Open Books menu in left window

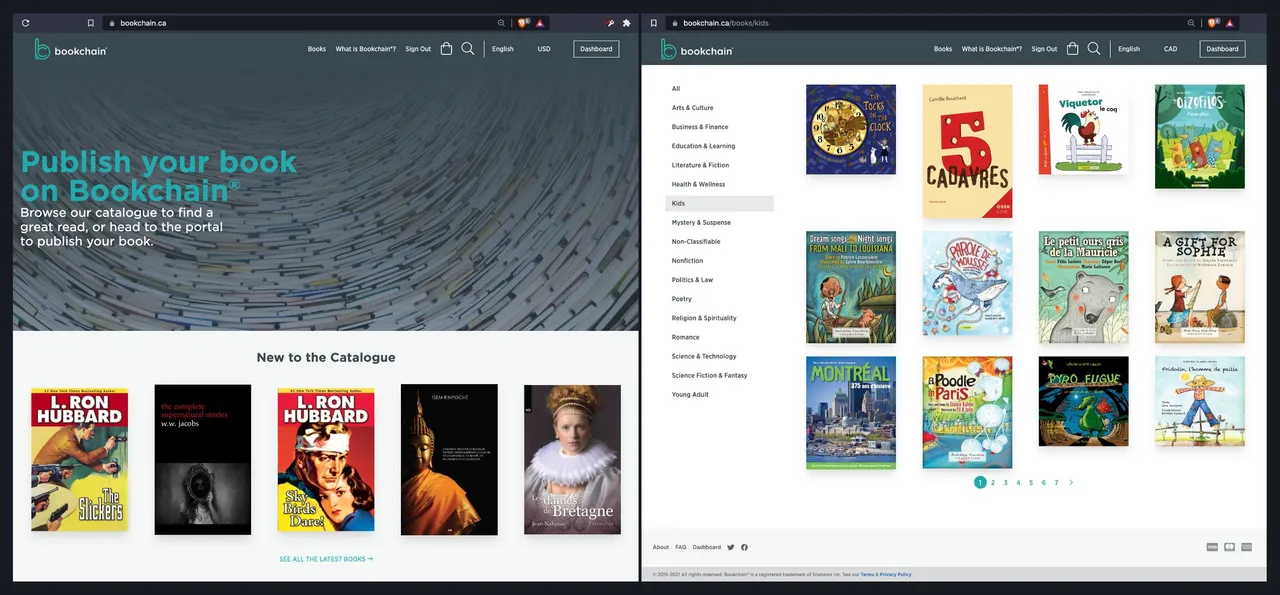click(317, 49)
